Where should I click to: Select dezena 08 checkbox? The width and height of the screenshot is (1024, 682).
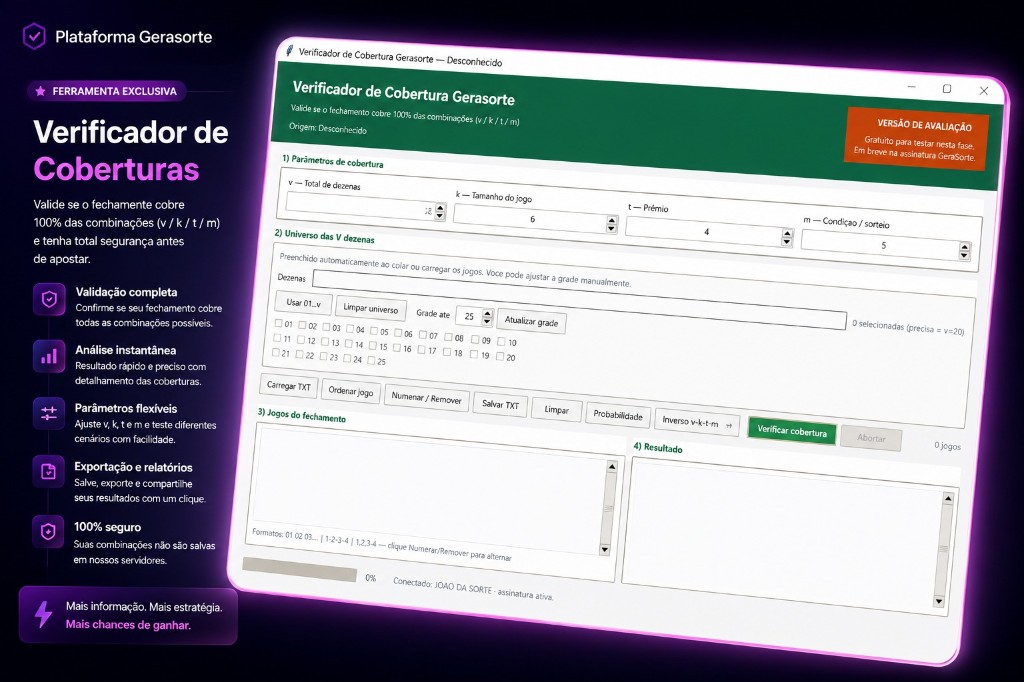(448, 337)
